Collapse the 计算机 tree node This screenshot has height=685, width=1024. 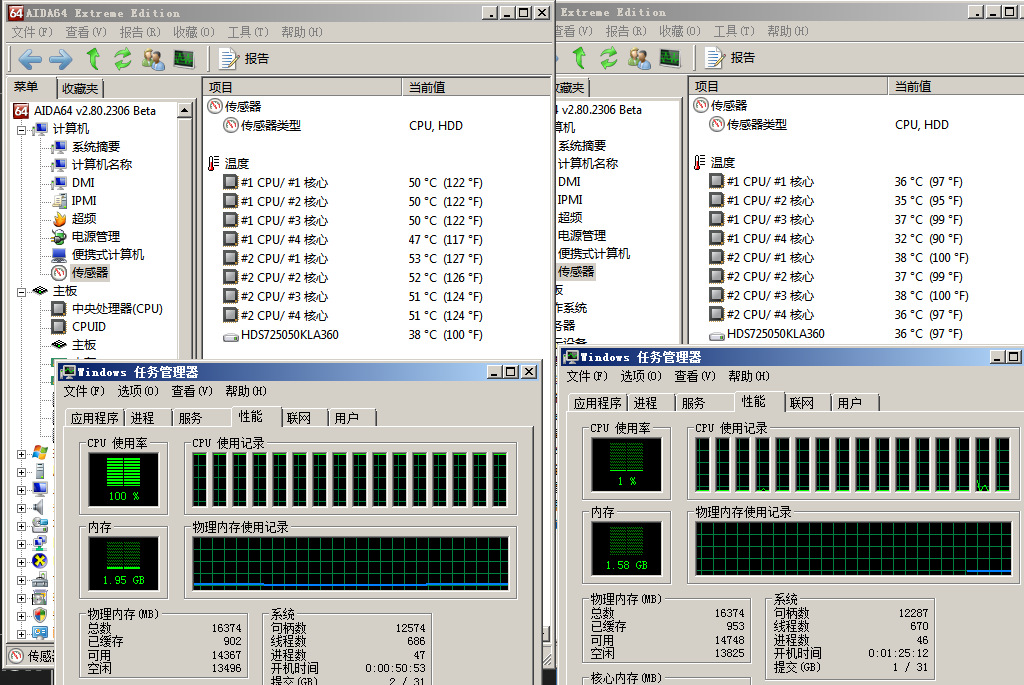(22, 129)
